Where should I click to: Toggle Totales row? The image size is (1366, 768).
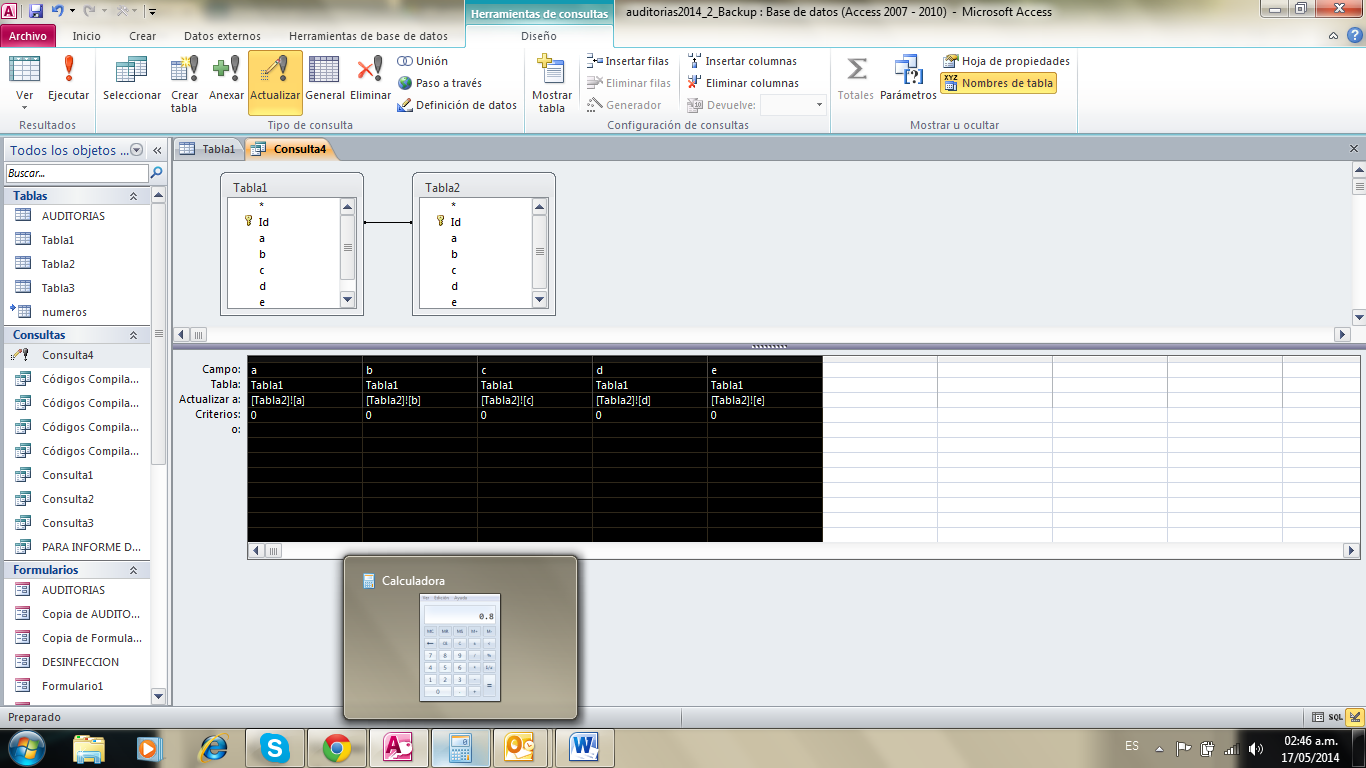856,79
